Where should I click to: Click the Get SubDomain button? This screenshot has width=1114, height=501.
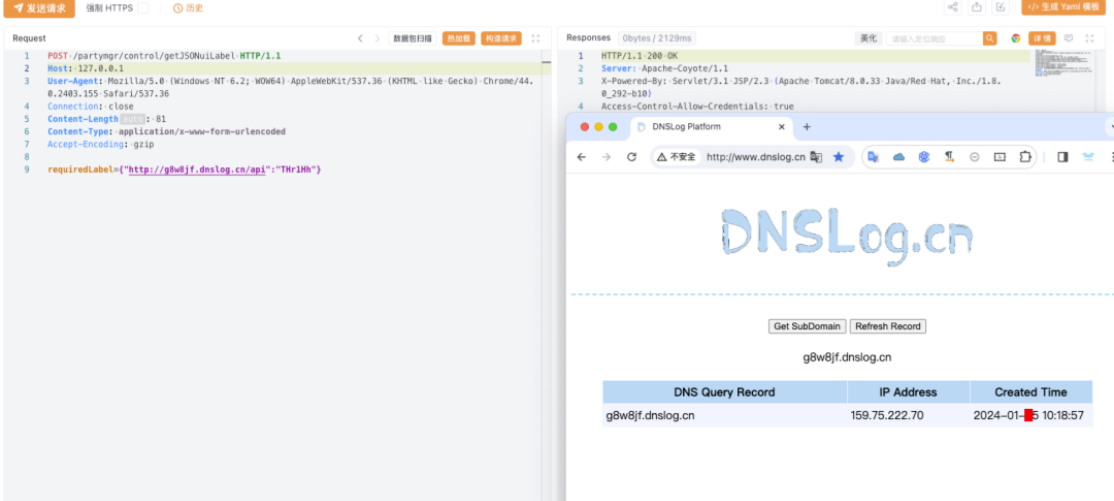[807, 326]
